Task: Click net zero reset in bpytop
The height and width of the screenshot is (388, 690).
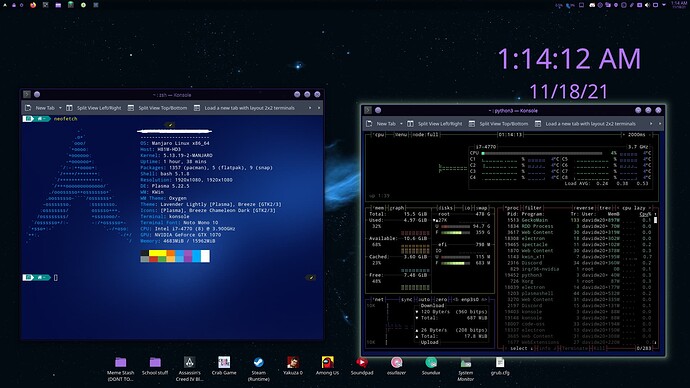Action: 441,300
